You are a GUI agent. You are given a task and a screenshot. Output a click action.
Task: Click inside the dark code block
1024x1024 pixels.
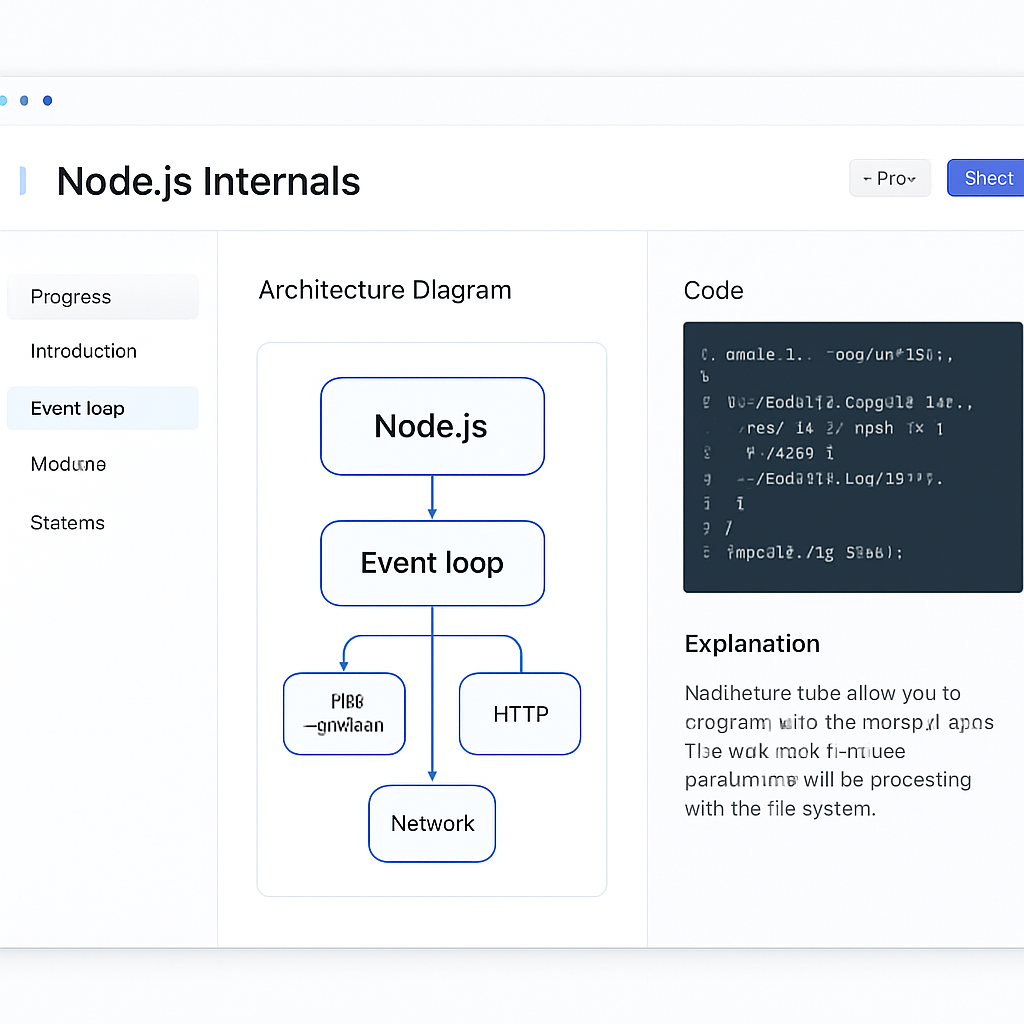pyautogui.click(x=852, y=457)
